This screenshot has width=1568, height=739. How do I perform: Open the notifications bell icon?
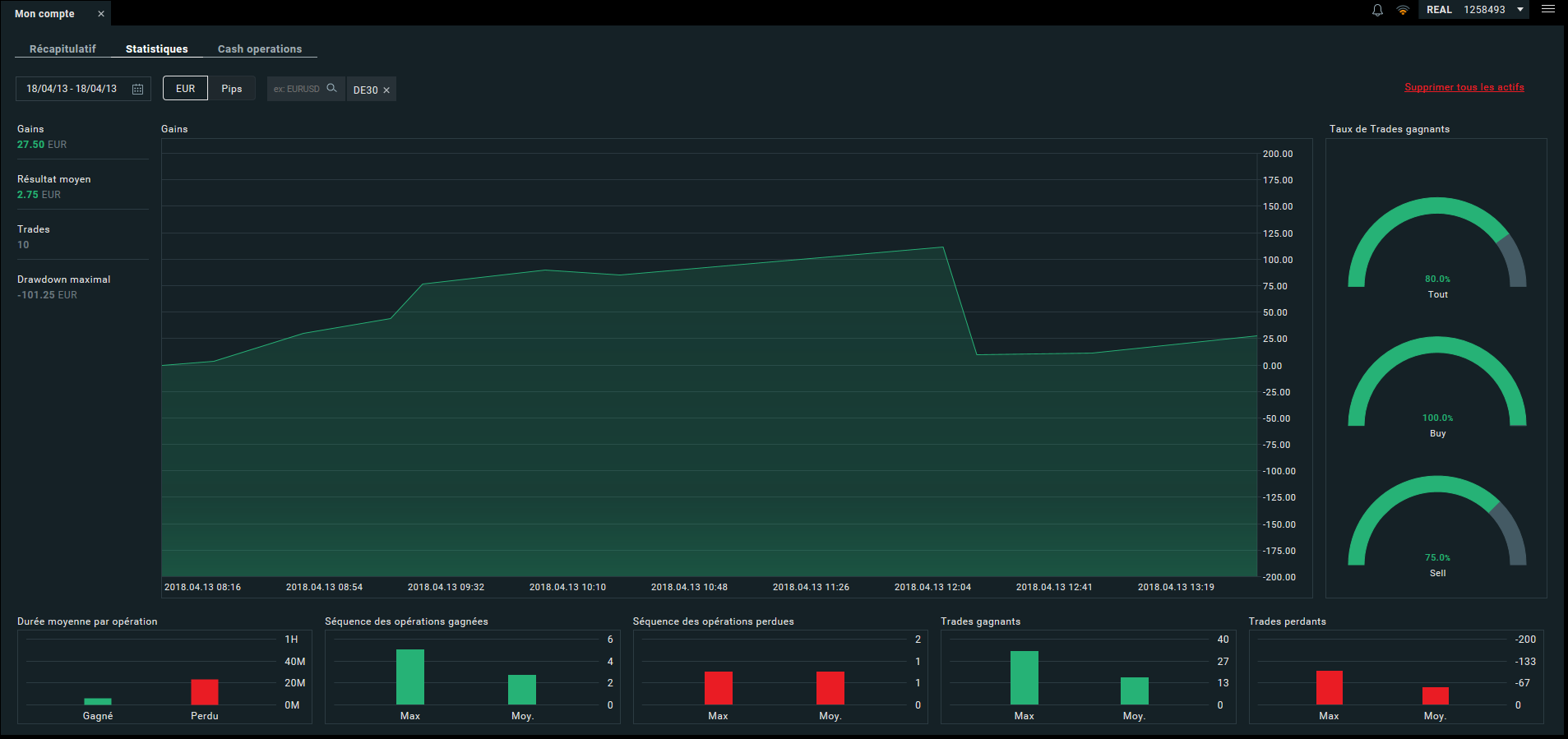1377,10
